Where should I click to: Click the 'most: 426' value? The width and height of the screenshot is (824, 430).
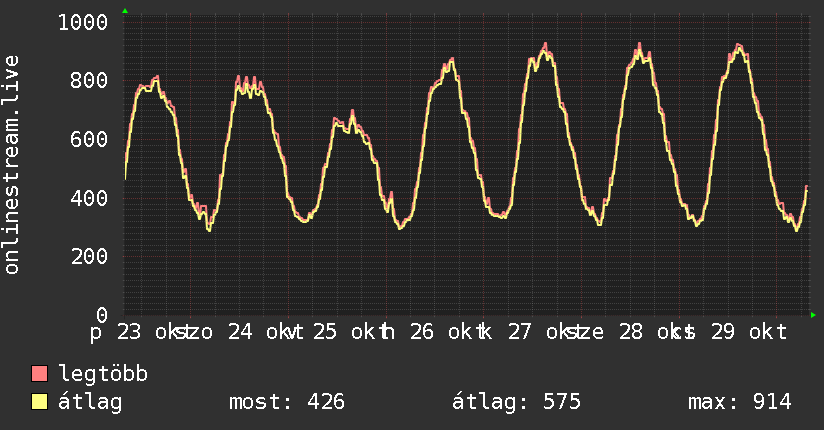[x=287, y=402]
